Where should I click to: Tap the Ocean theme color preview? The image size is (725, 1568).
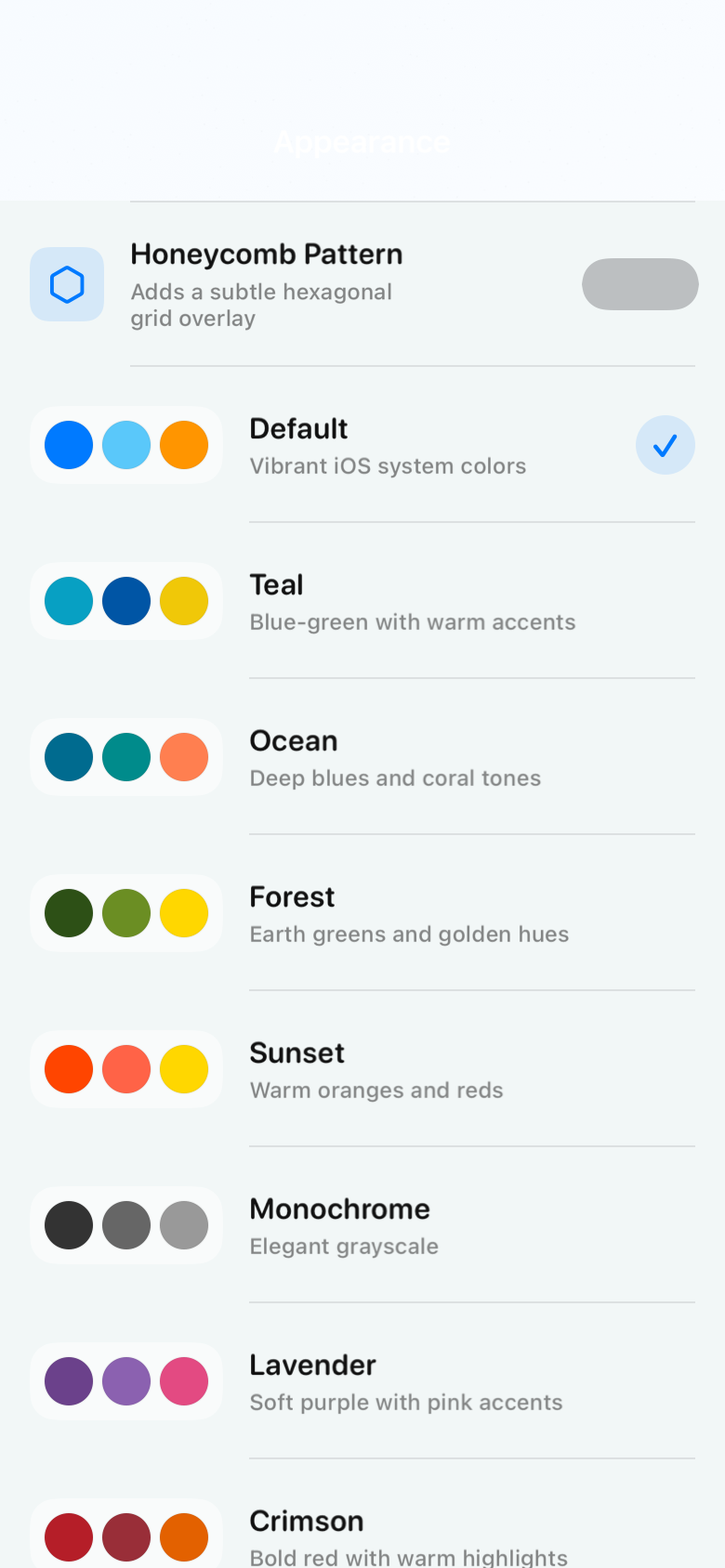(x=125, y=757)
